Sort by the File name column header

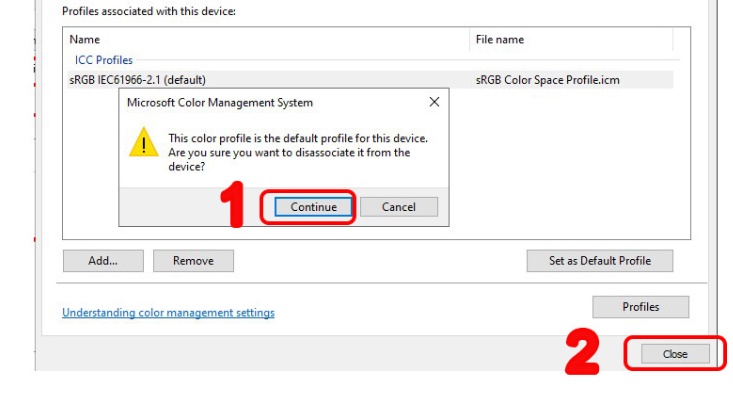click(500, 39)
